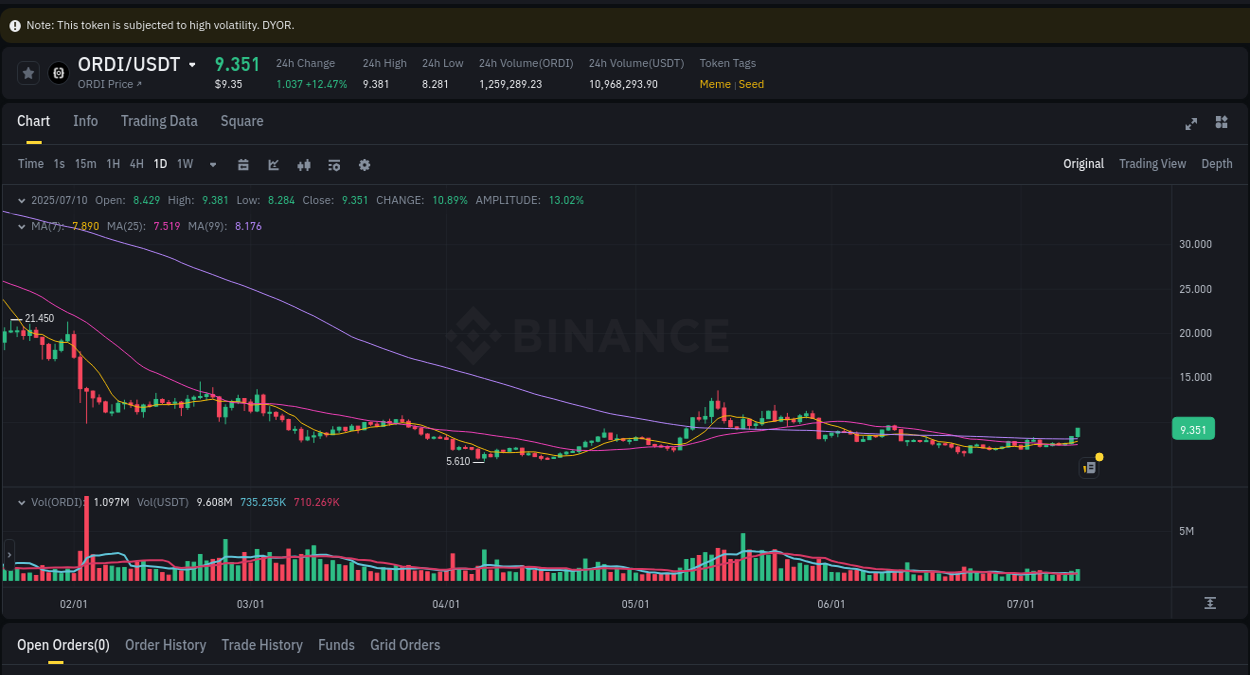
Task: Click the ORDI token logo icon
Action: (56, 72)
